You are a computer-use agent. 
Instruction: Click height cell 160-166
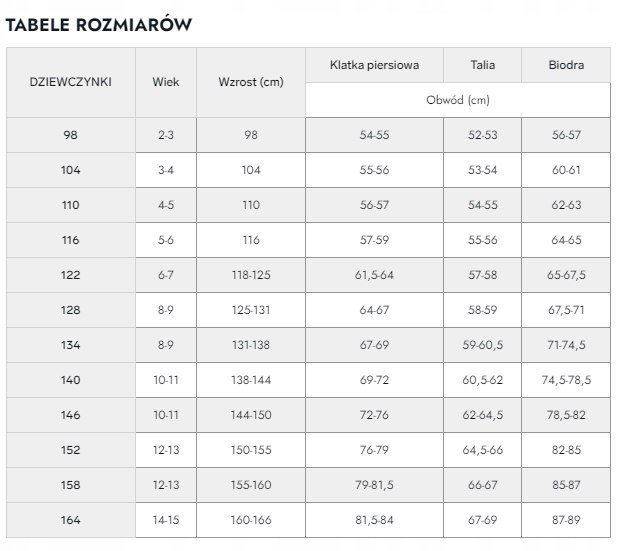pyautogui.click(x=250, y=520)
